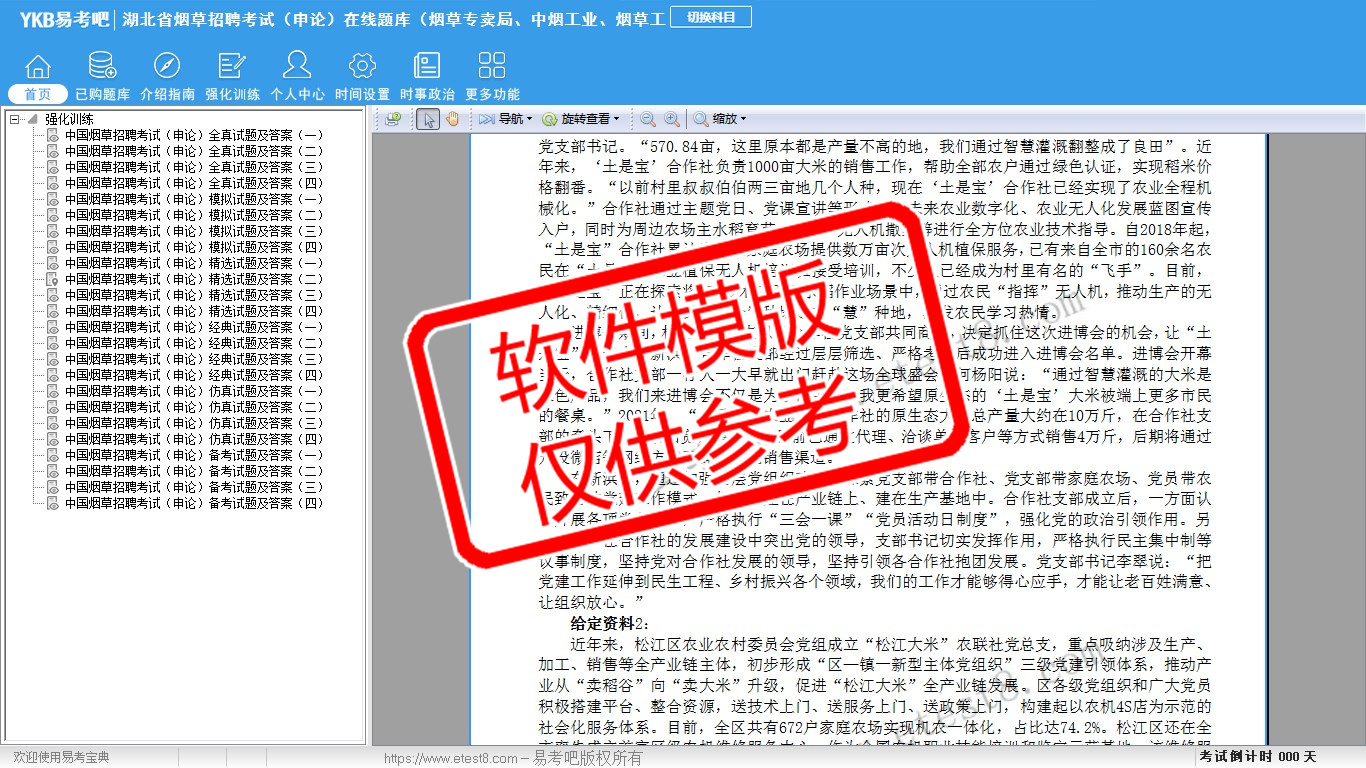The width and height of the screenshot is (1366, 768).
Task: Select the arrow pointer tool
Action: [428, 119]
